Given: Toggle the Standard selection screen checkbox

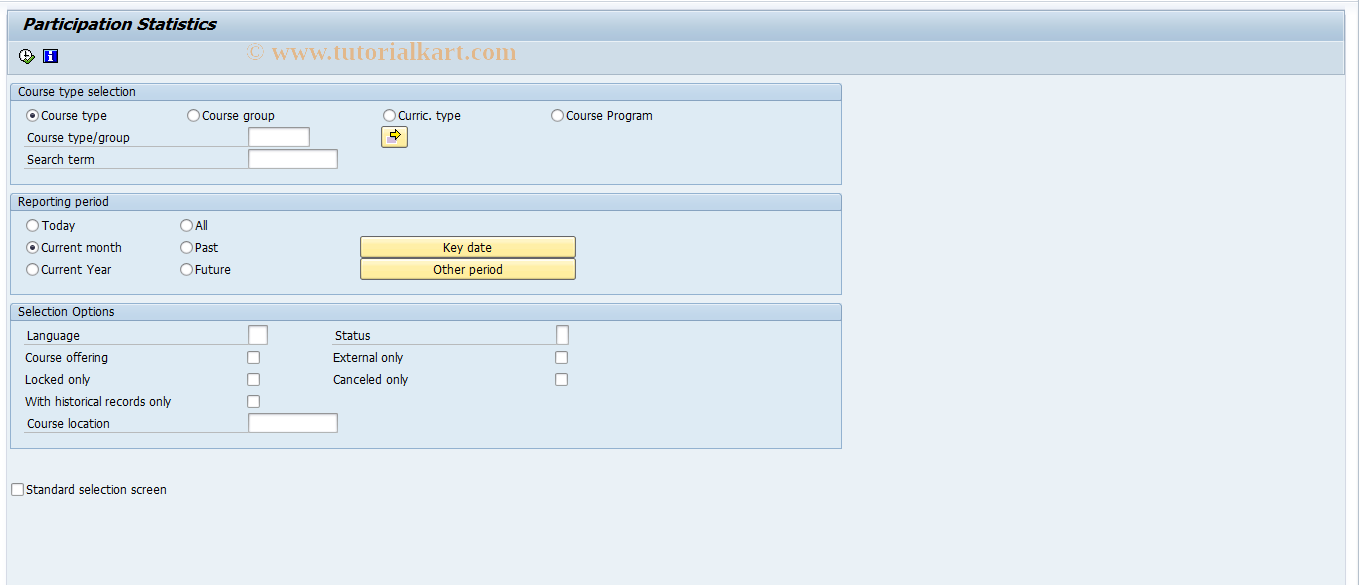Looking at the screenshot, I should (x=18, y=490).
